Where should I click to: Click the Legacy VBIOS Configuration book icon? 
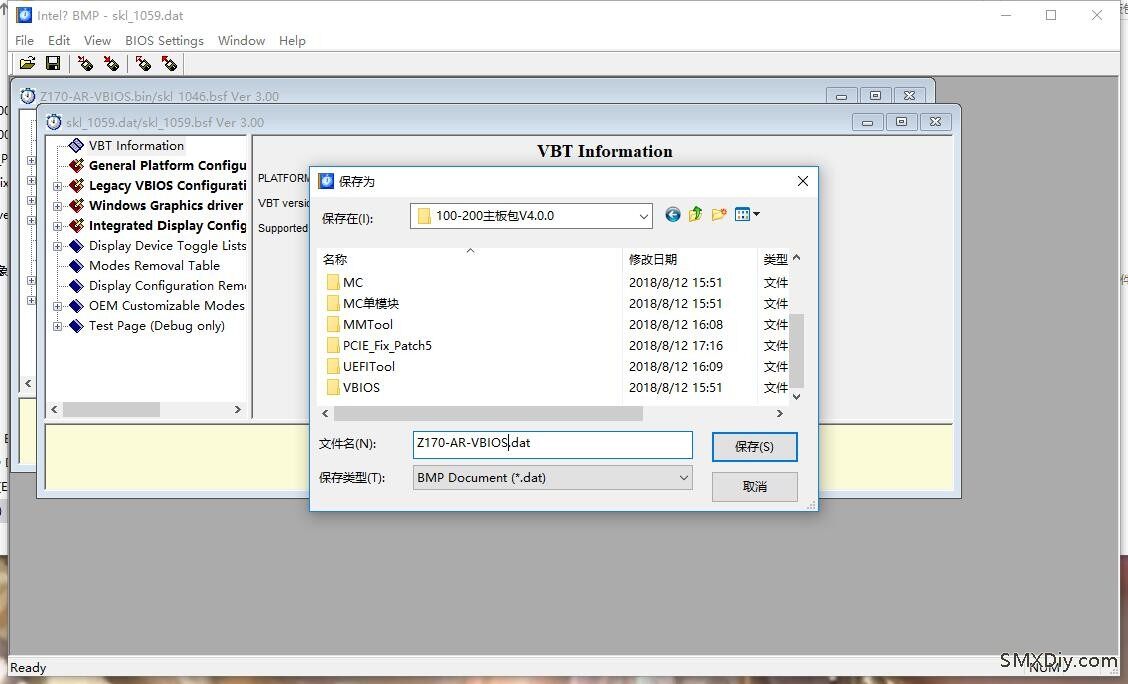click(76, 186)
